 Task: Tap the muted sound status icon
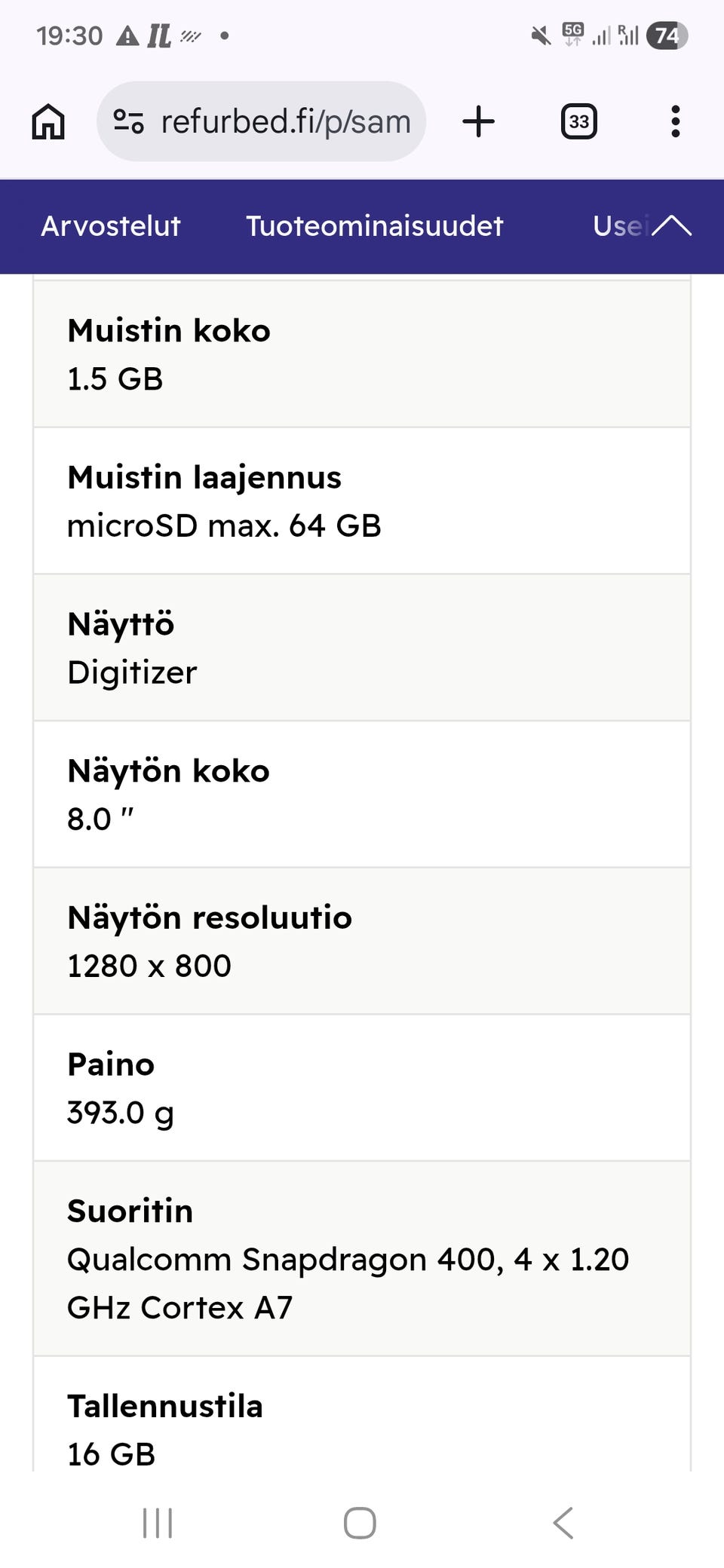click(x=541, y=35)
